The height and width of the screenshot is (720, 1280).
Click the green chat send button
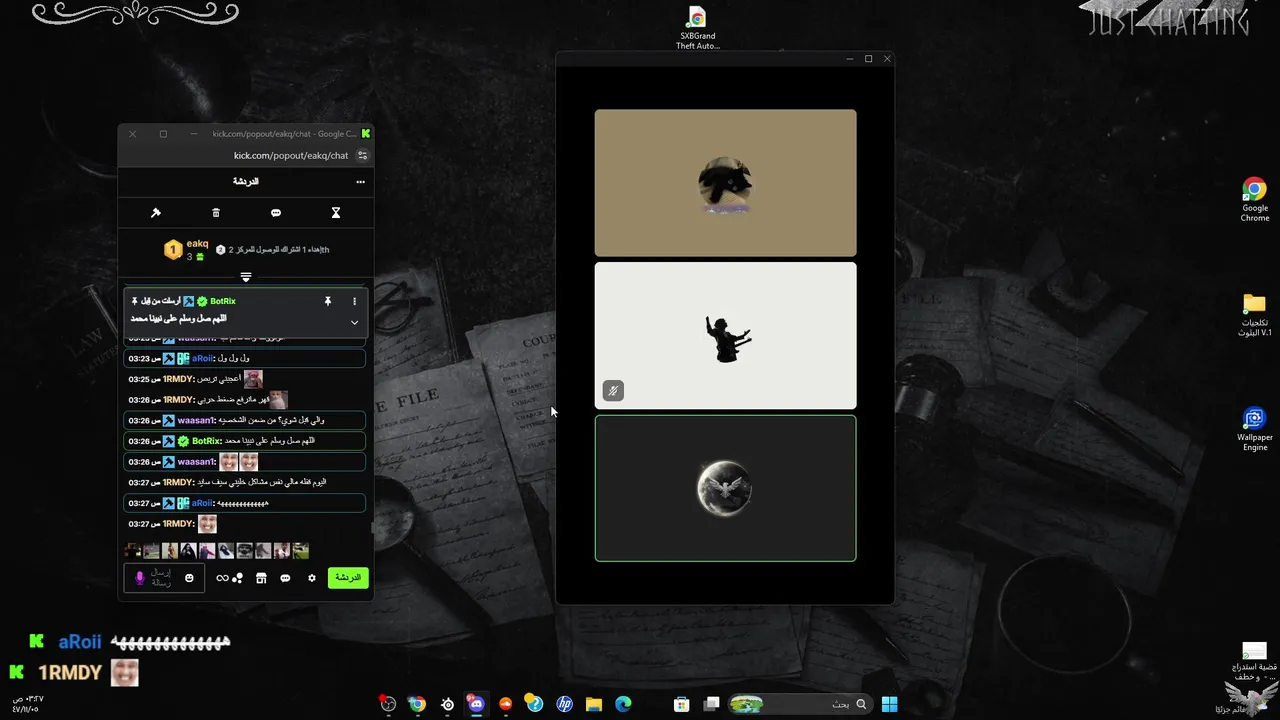348,578
